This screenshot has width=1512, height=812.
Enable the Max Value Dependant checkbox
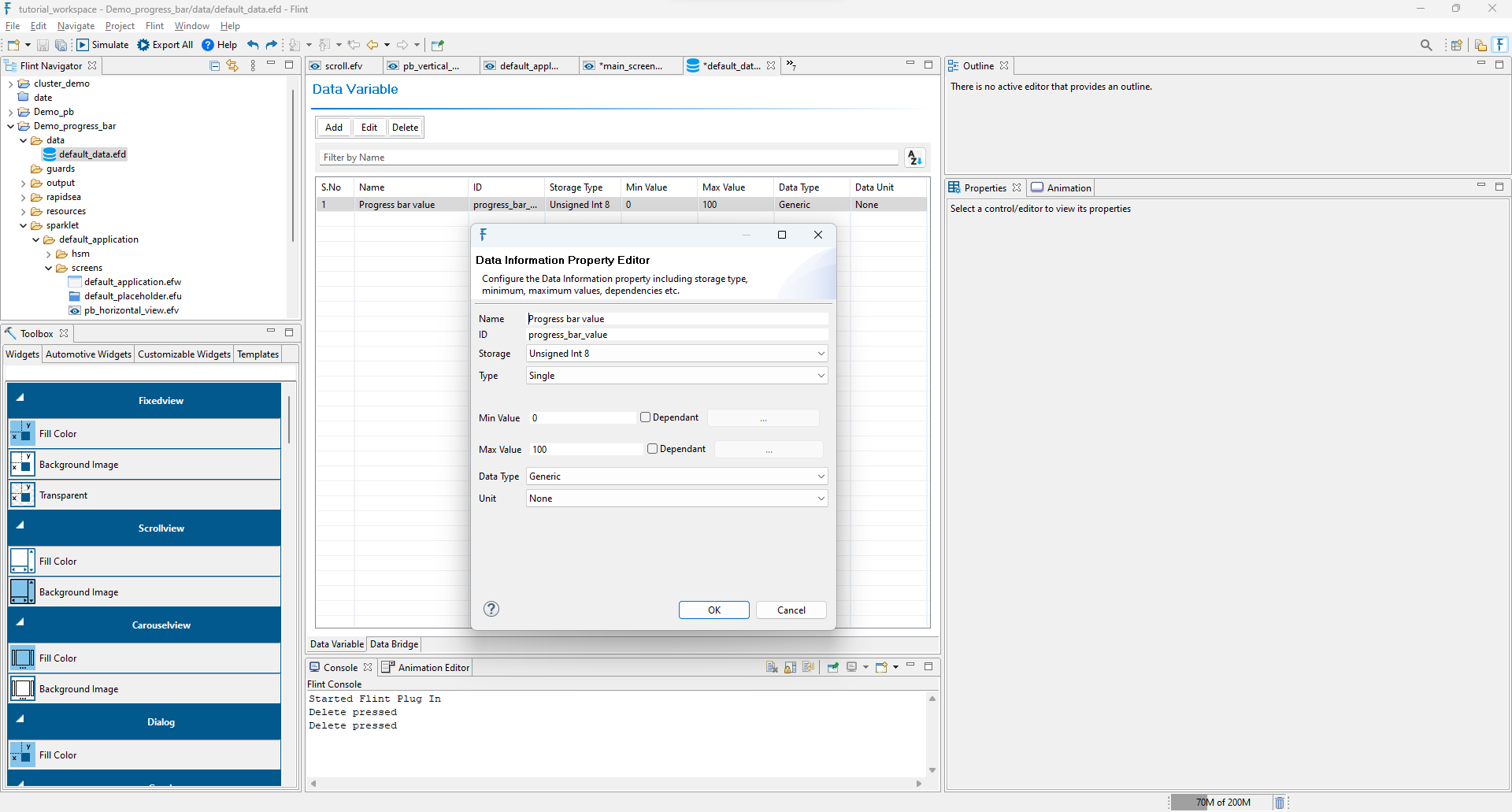pyautogui.click(x=652, y=449)
